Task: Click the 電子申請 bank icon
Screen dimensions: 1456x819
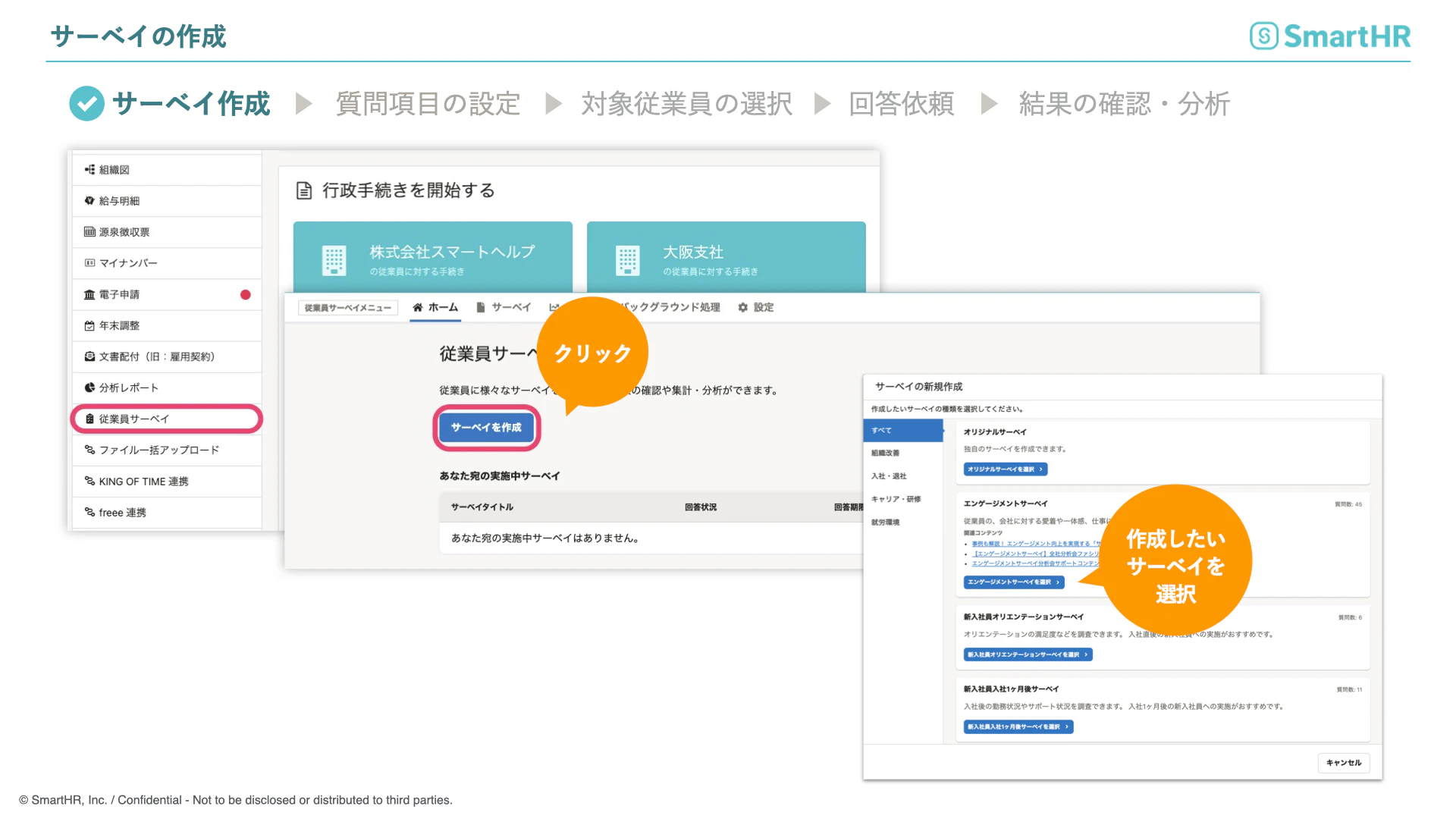Action: point(89,294)
